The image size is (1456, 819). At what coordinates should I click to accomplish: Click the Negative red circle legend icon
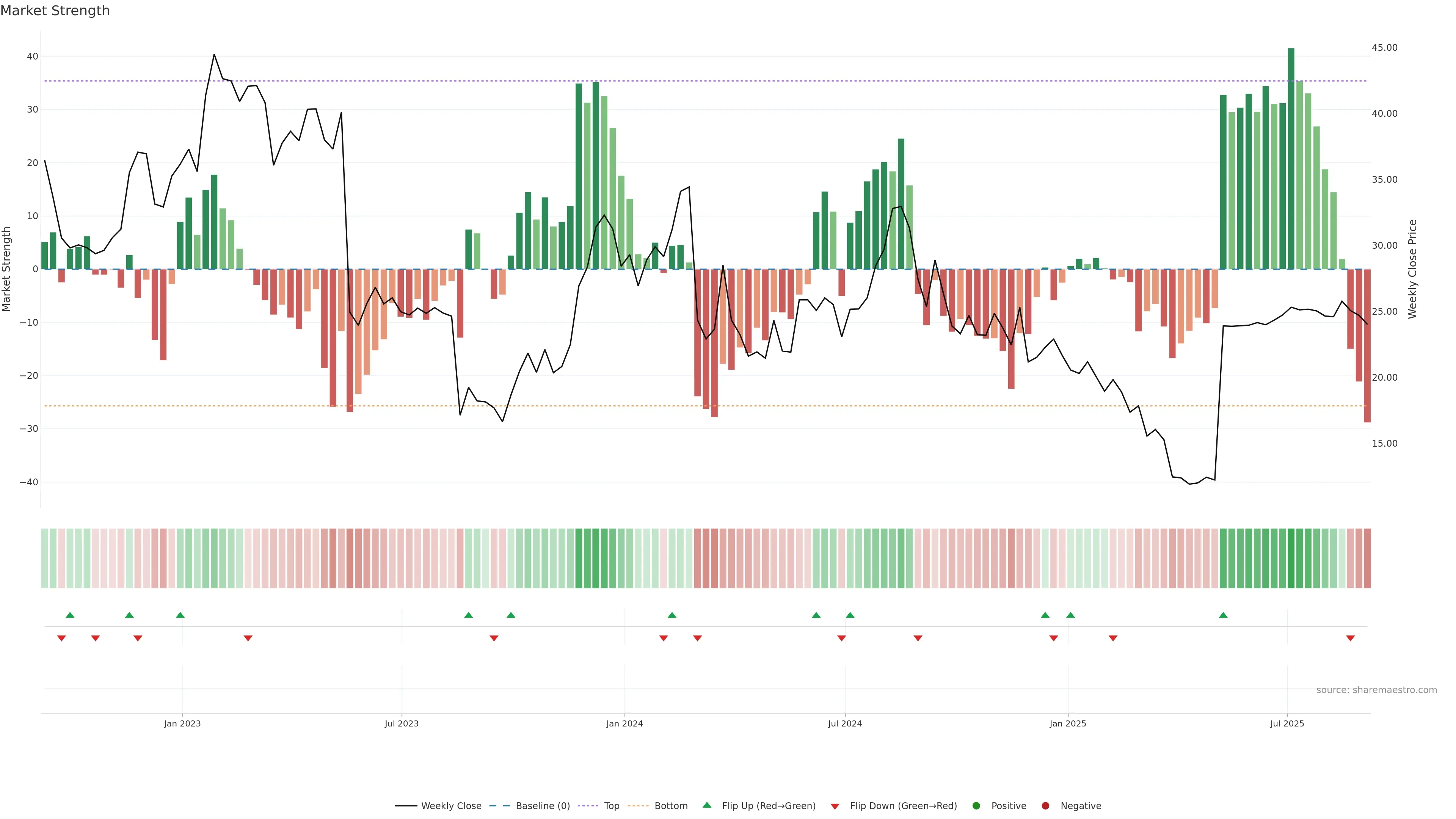[x=1045, y=805]
